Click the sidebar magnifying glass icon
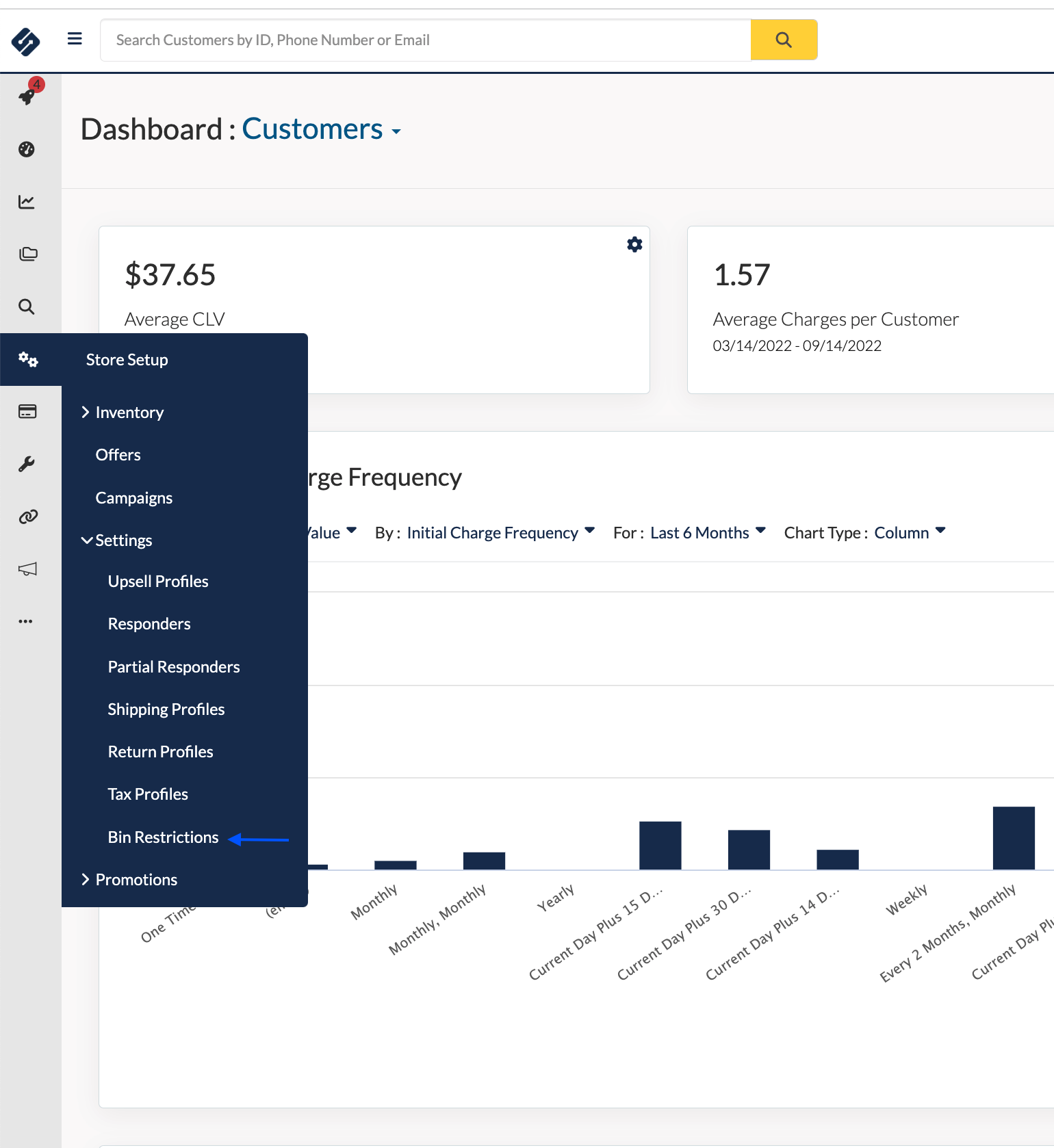The width and height of the screenshot is (1054, 1148). (x=27, y=306)
